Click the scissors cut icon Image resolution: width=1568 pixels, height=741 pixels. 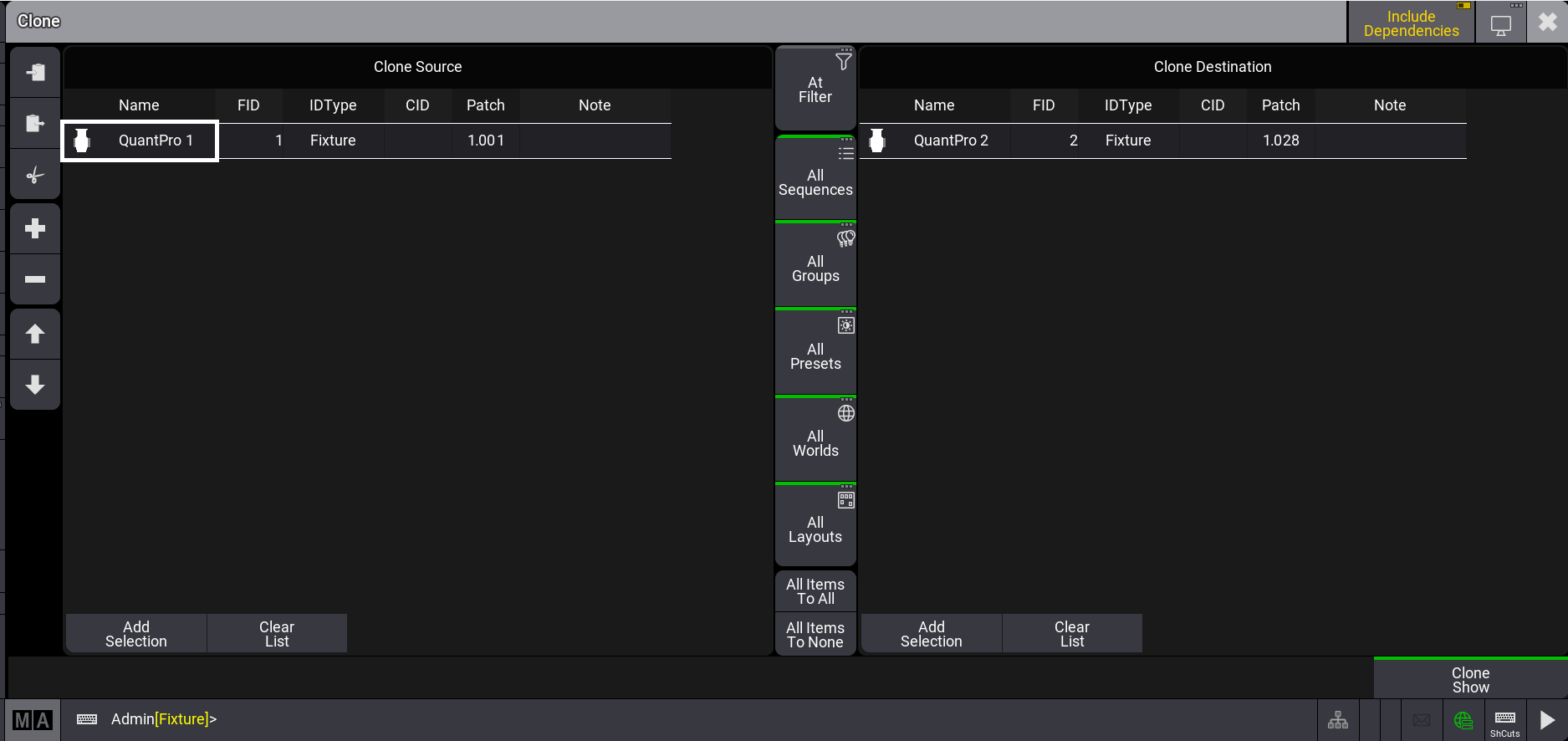(35, 175)
